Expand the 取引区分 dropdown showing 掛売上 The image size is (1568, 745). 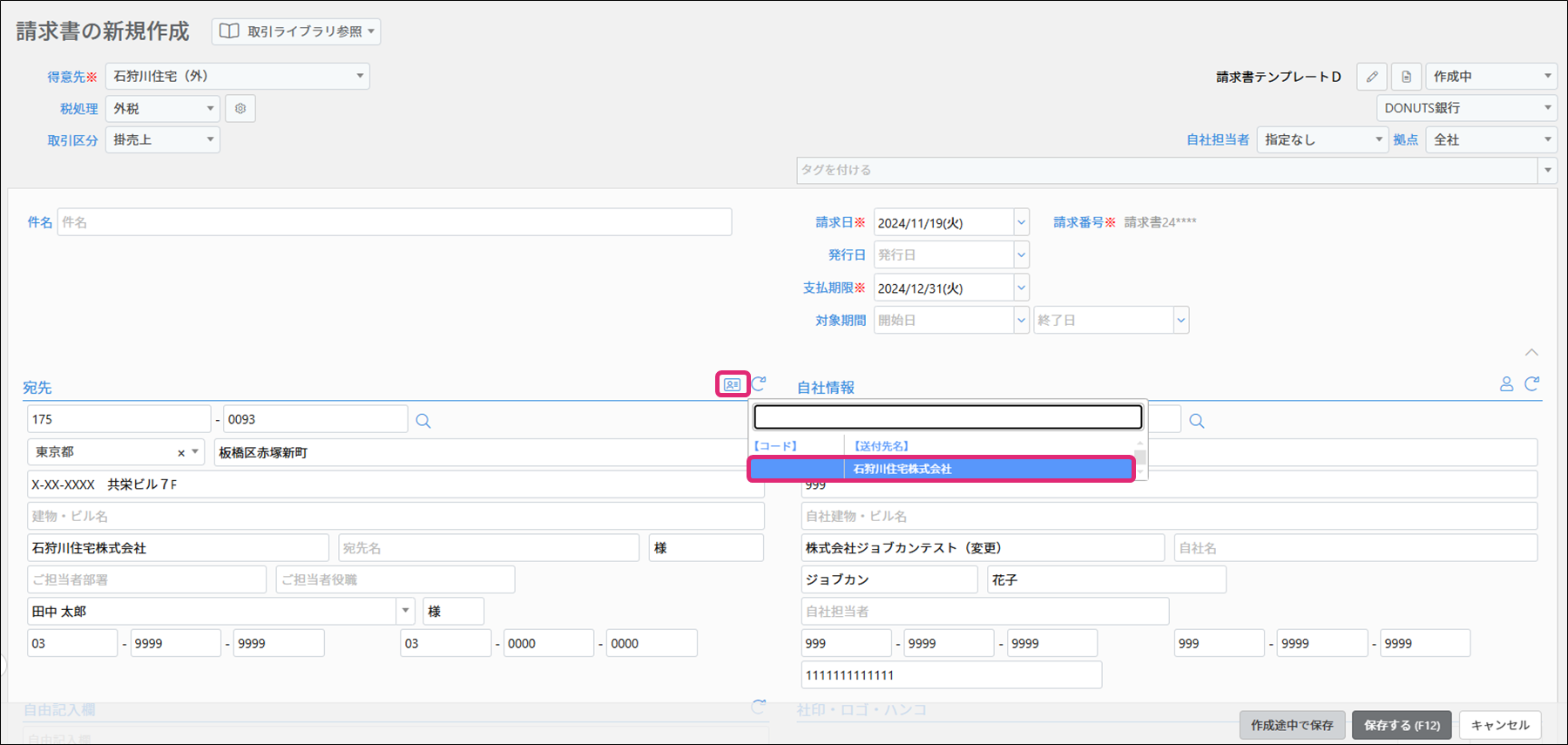click(x=210, y=139)
